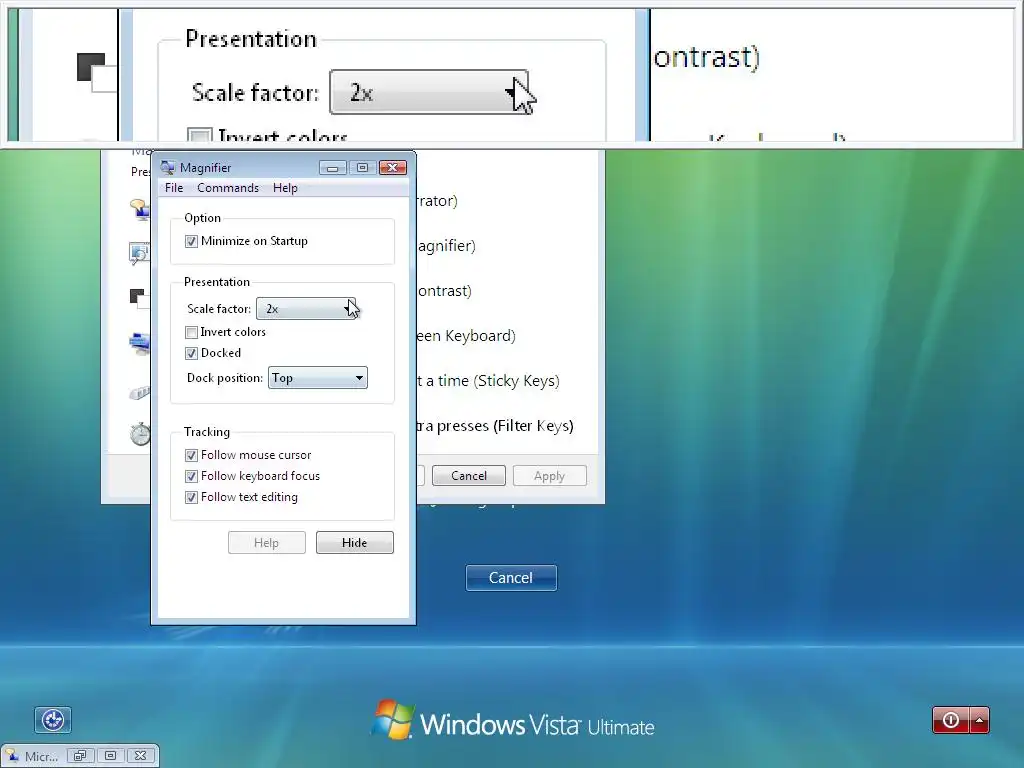Click Apply in Ease of Access dialog
This screenshot has height=768, width=1024.
(549, 475)
